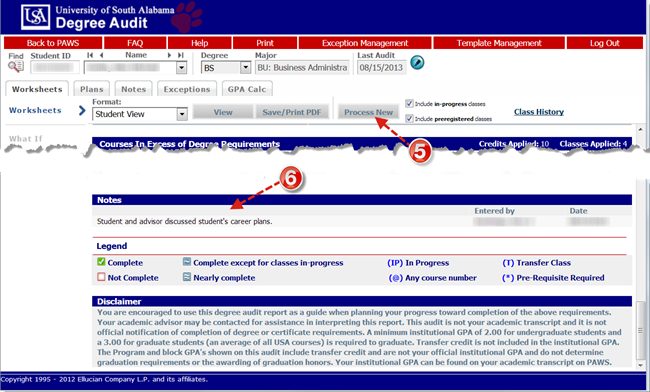Screen dimensions: 650x392
Task: Switch to the Plans tab
Action: coord(92,89)
